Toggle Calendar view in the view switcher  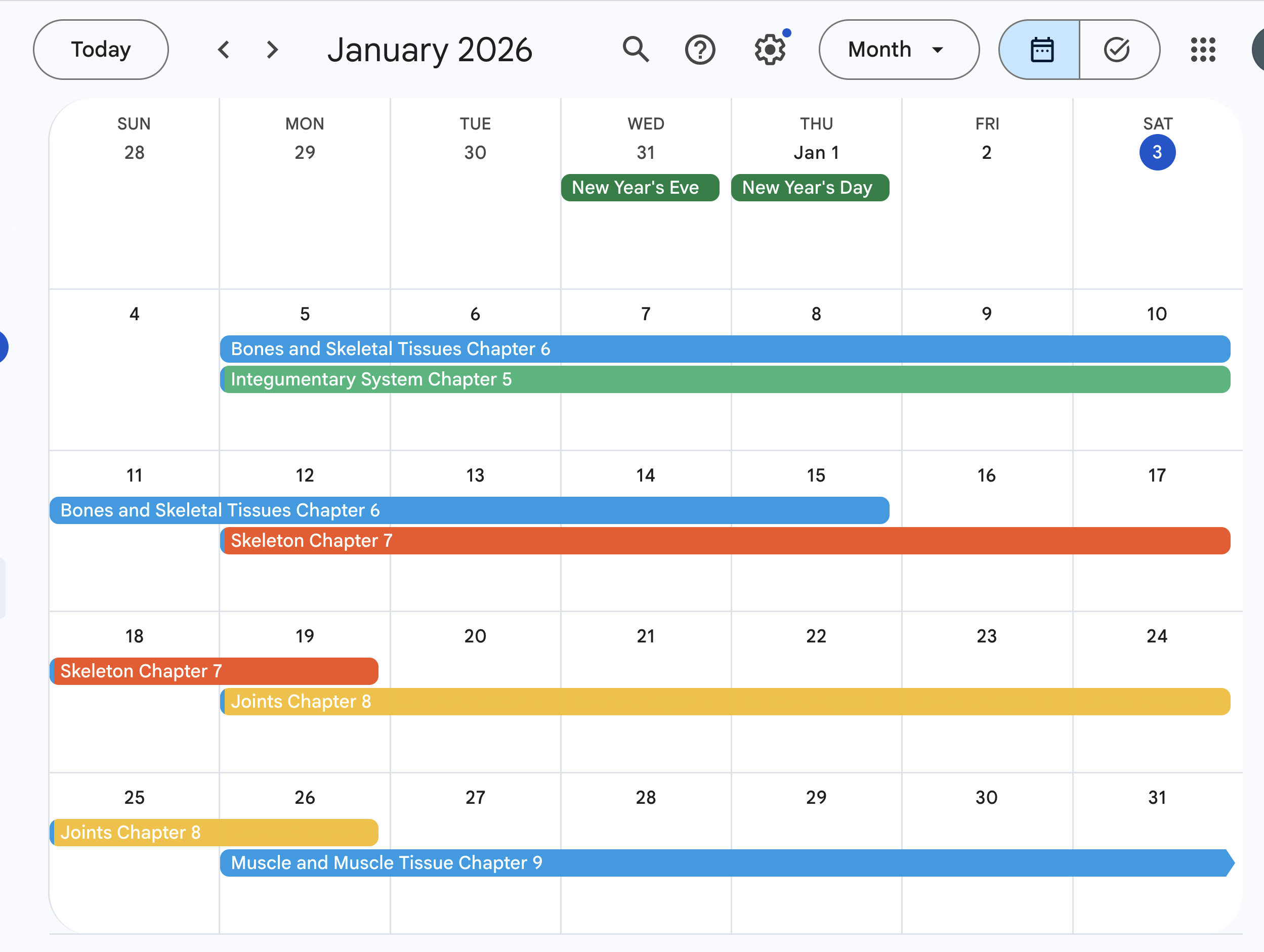point(1042,50)
